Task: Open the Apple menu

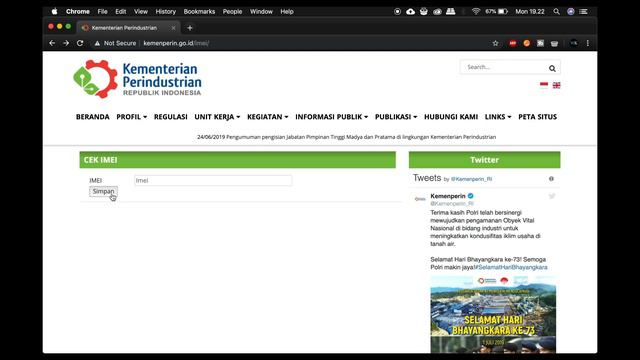Action: pos(54,11)
